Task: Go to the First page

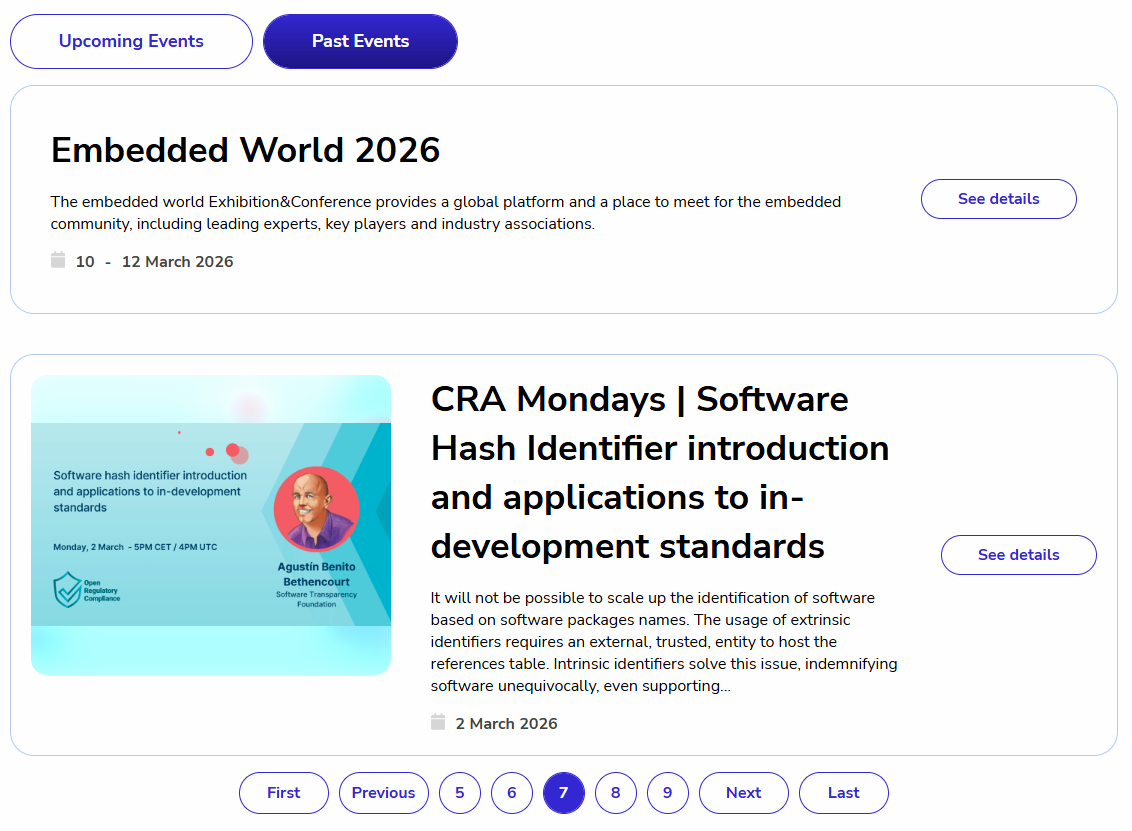Action: [x=284, y=793]
